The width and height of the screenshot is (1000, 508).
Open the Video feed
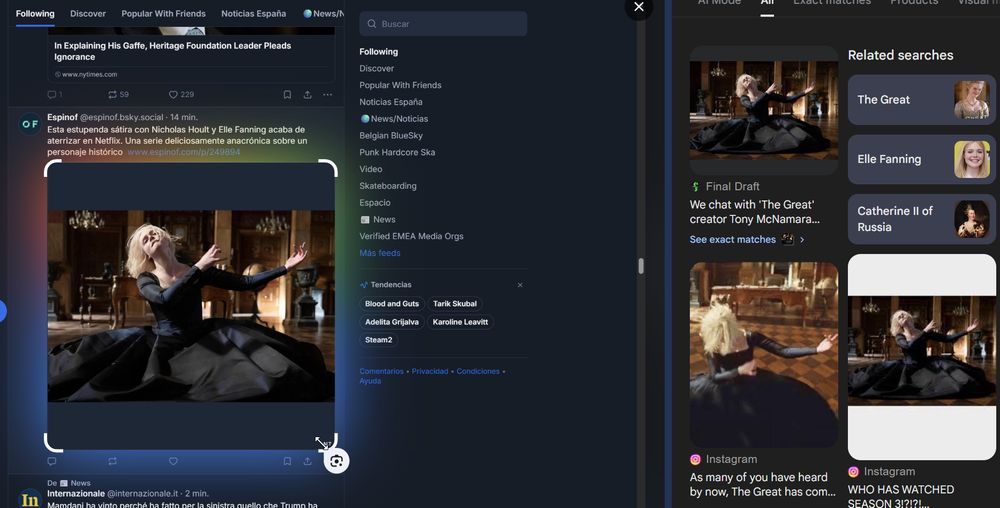(371, 169)
